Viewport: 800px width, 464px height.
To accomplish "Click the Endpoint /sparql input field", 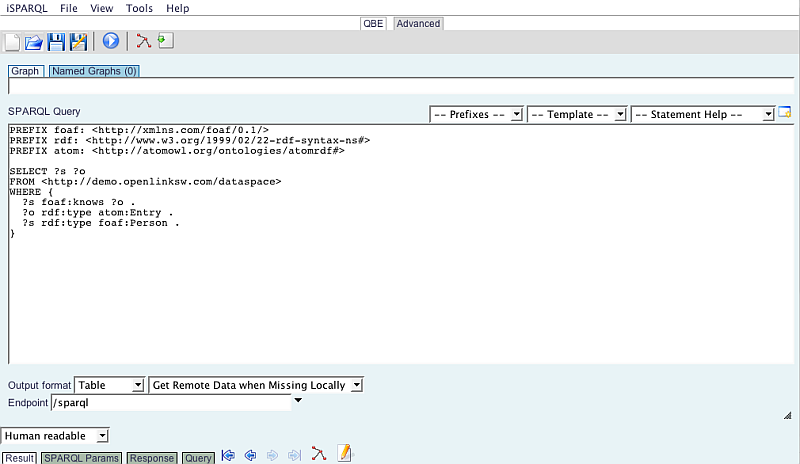I will click(171, 403).
